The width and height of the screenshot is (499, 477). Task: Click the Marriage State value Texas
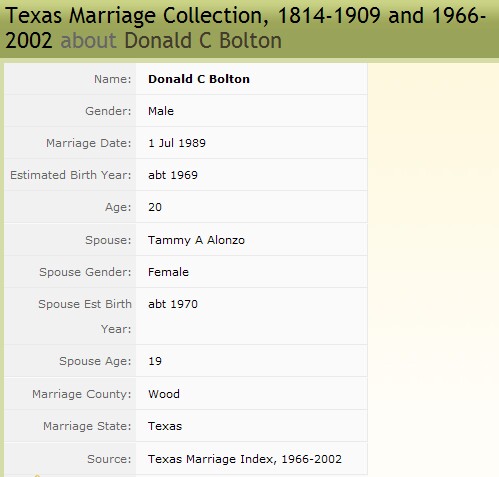pos(165,426)
